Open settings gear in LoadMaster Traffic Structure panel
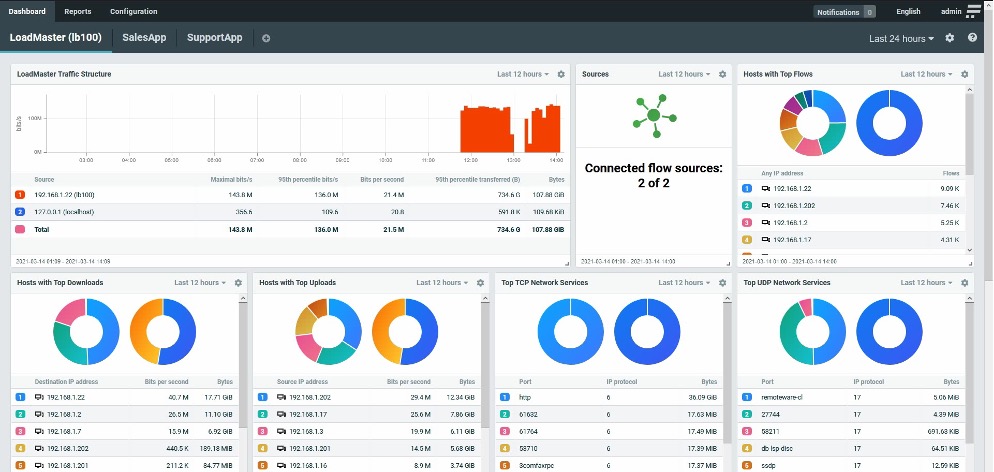 click(x=561, y=74)
